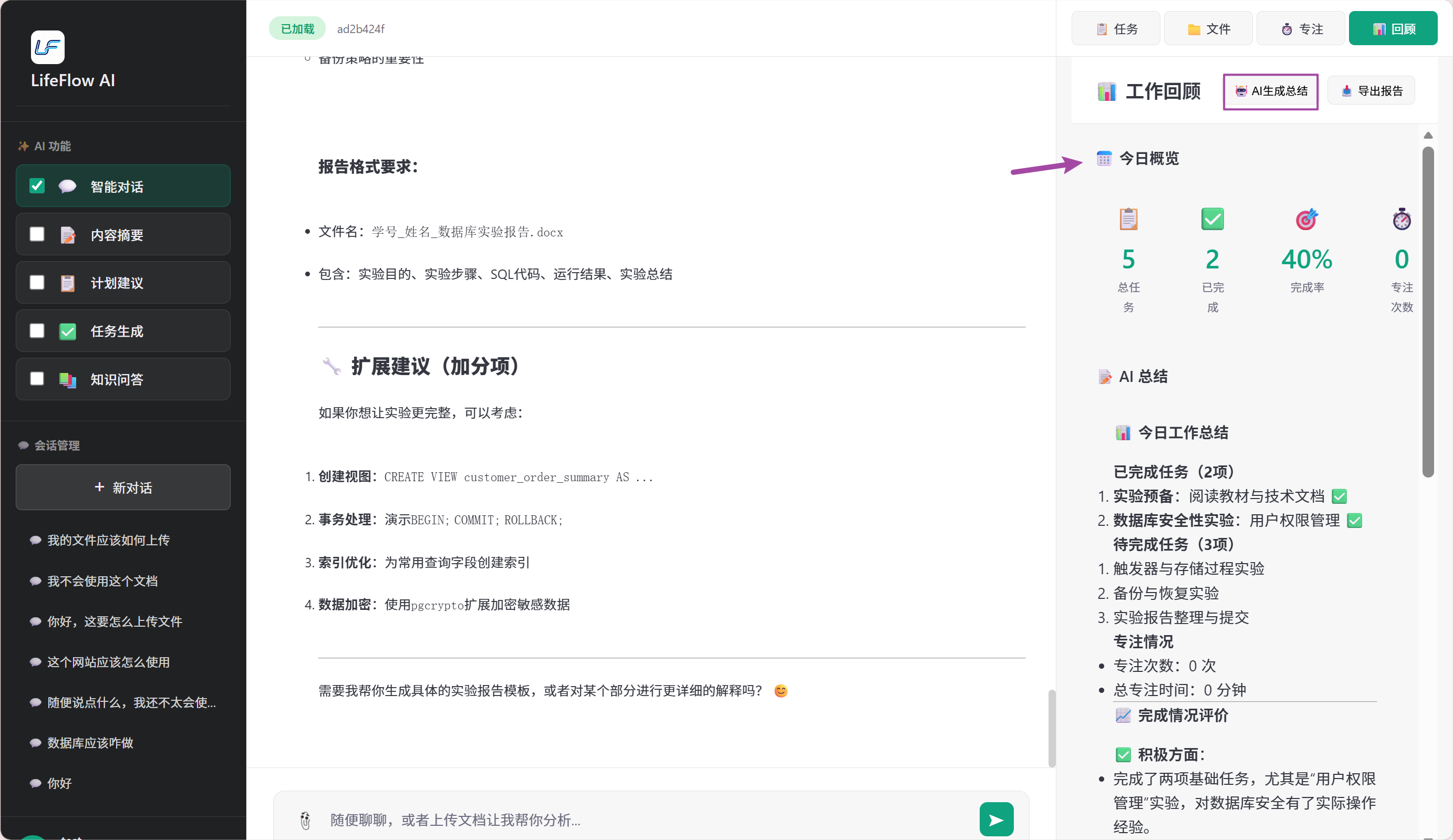This screenshot has height=840, width=1453.
Task: Click the calendar icon beside 今日概览
Action: tap(1104, 159)
